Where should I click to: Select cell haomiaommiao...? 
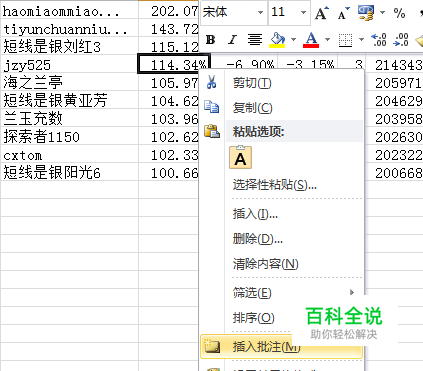click(69, 11)
